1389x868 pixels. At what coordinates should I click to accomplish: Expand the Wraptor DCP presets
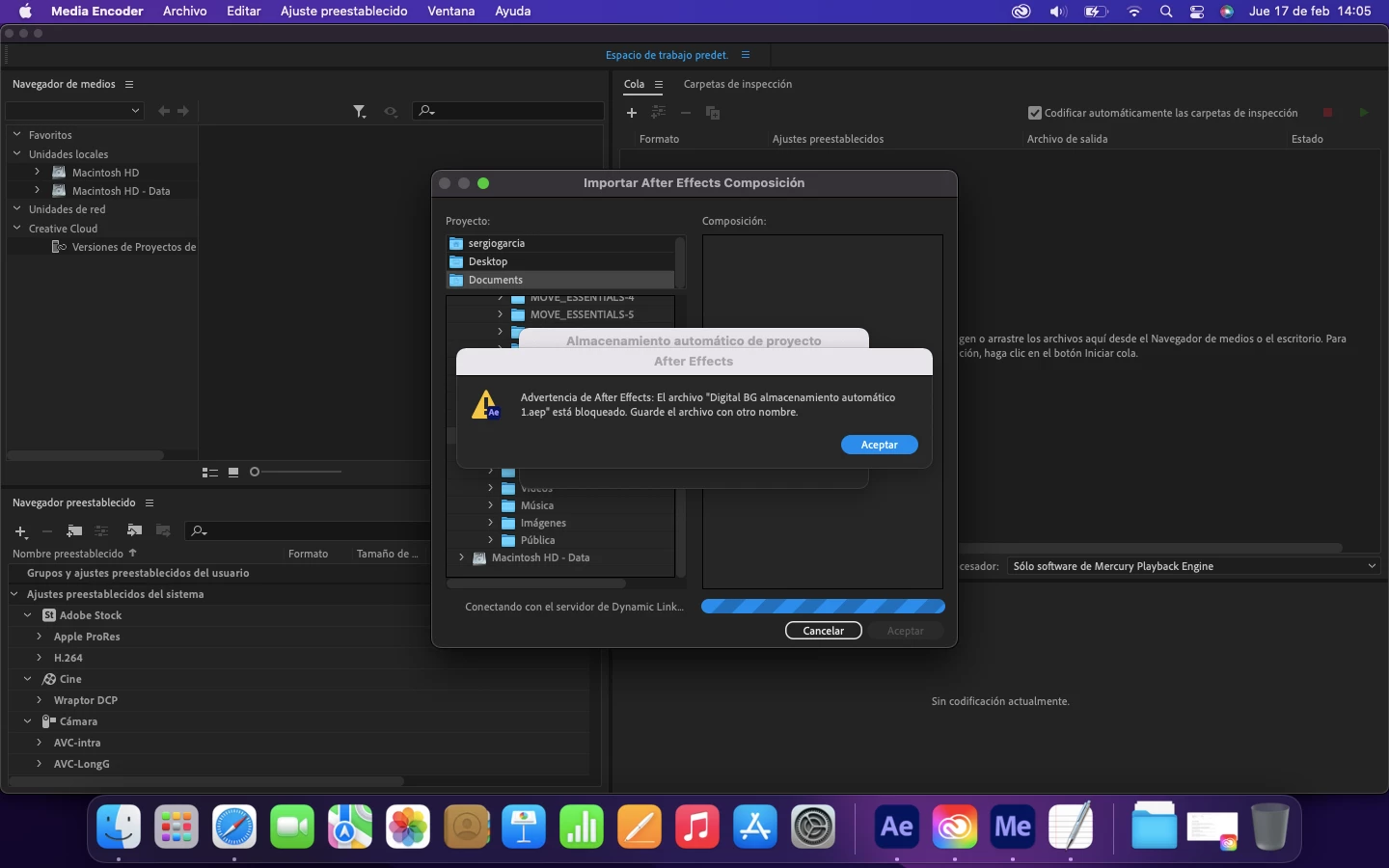(40, 700)
